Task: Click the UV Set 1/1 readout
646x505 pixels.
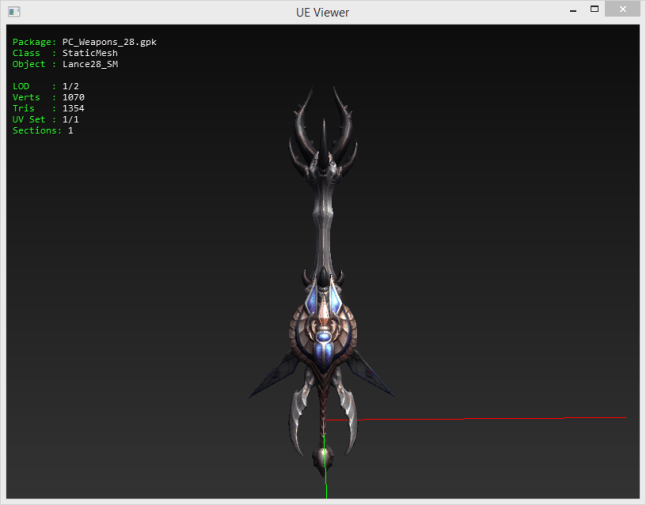Action: (x=70, y=119)
